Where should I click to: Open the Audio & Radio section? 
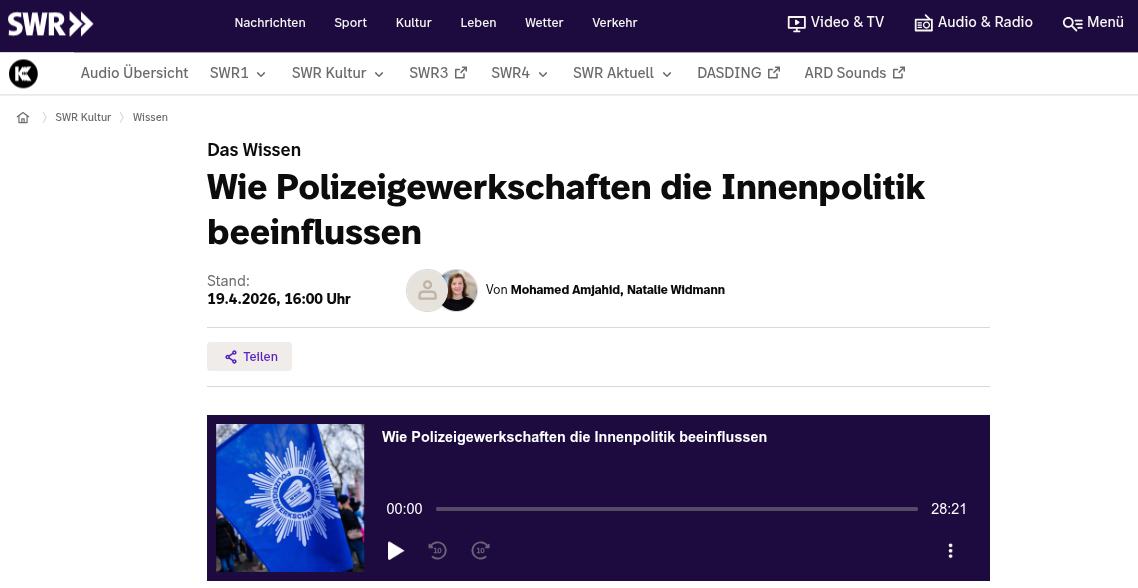pyautogui.click(x=973, y=23)
